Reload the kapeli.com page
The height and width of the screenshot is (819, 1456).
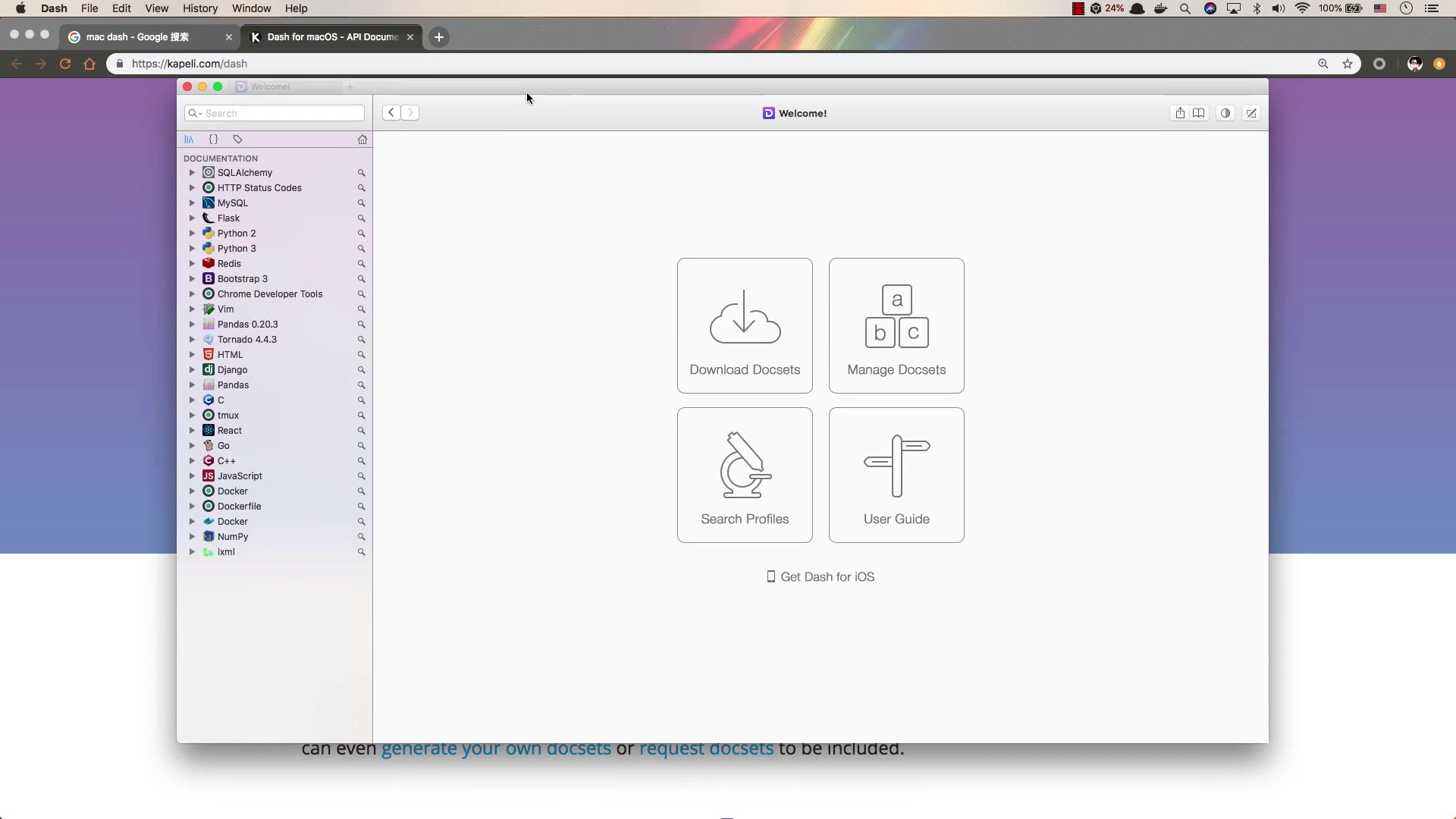pyautogui.click(x=65, y=64)
